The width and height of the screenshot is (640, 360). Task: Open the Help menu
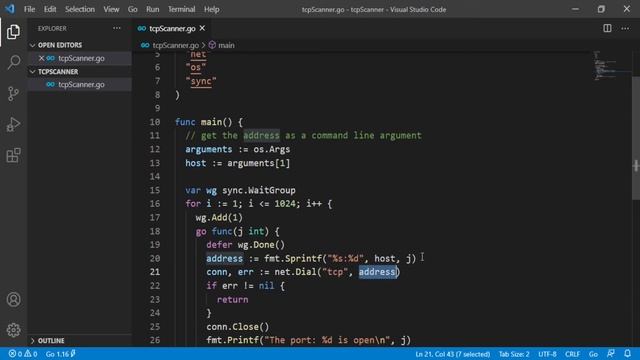point(211,9)
